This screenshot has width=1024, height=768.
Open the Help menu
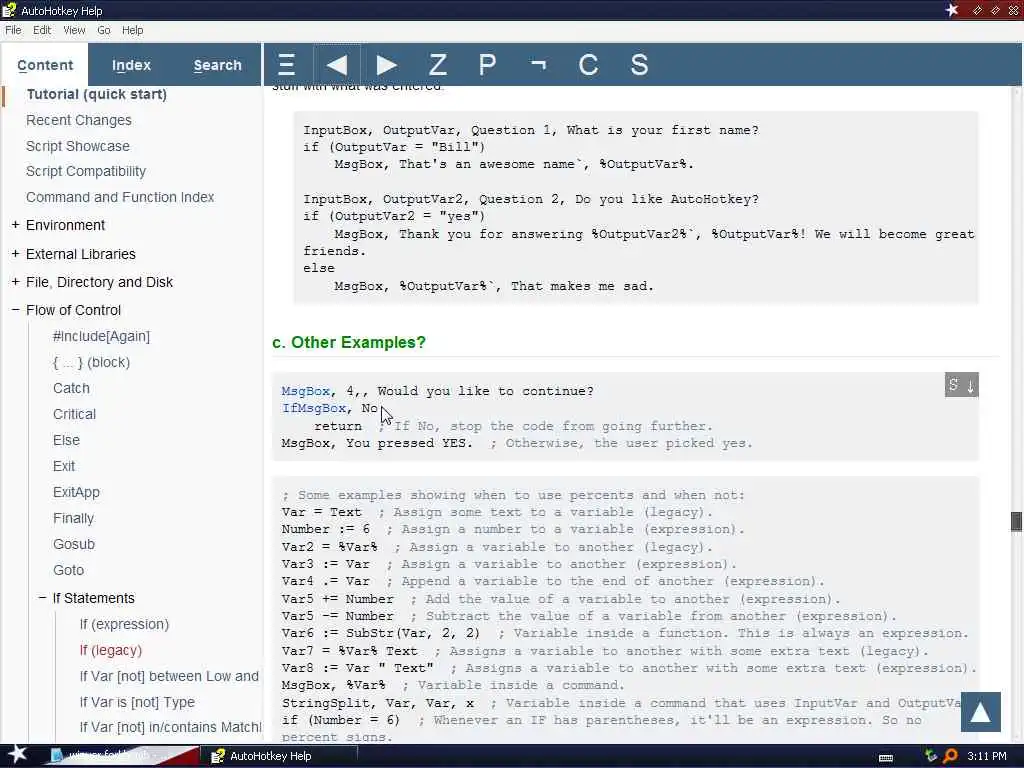pos(133,30)
